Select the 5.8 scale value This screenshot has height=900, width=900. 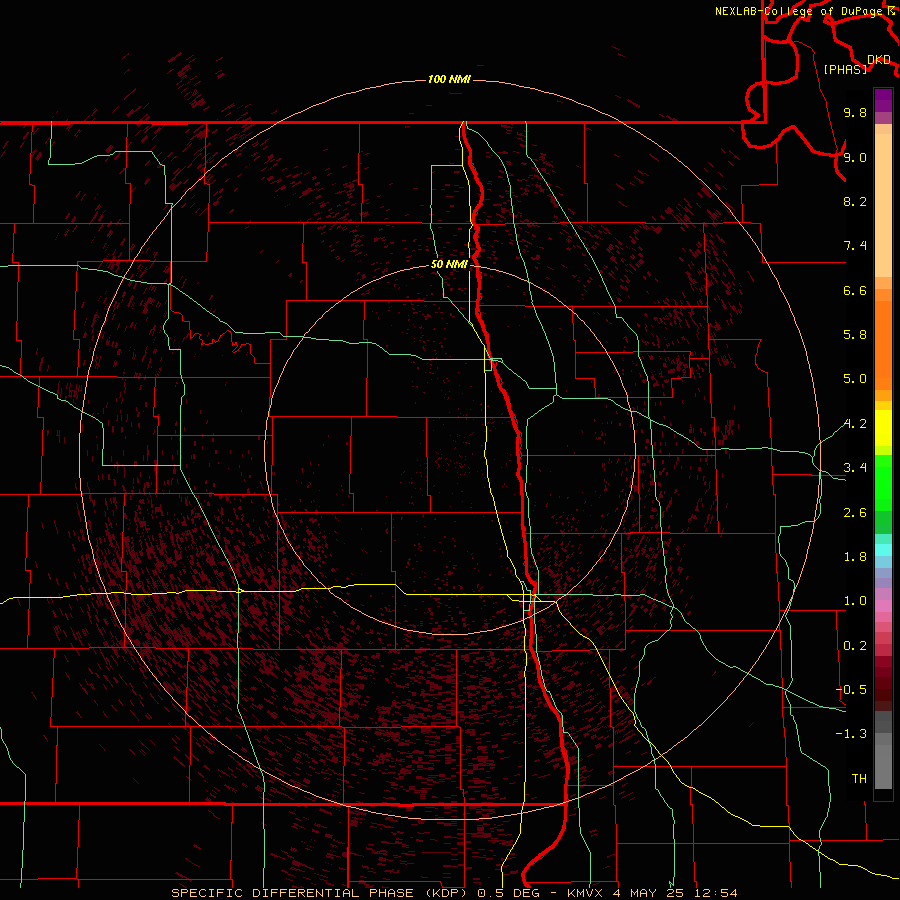pyautogui.click(x=855, y=335)
